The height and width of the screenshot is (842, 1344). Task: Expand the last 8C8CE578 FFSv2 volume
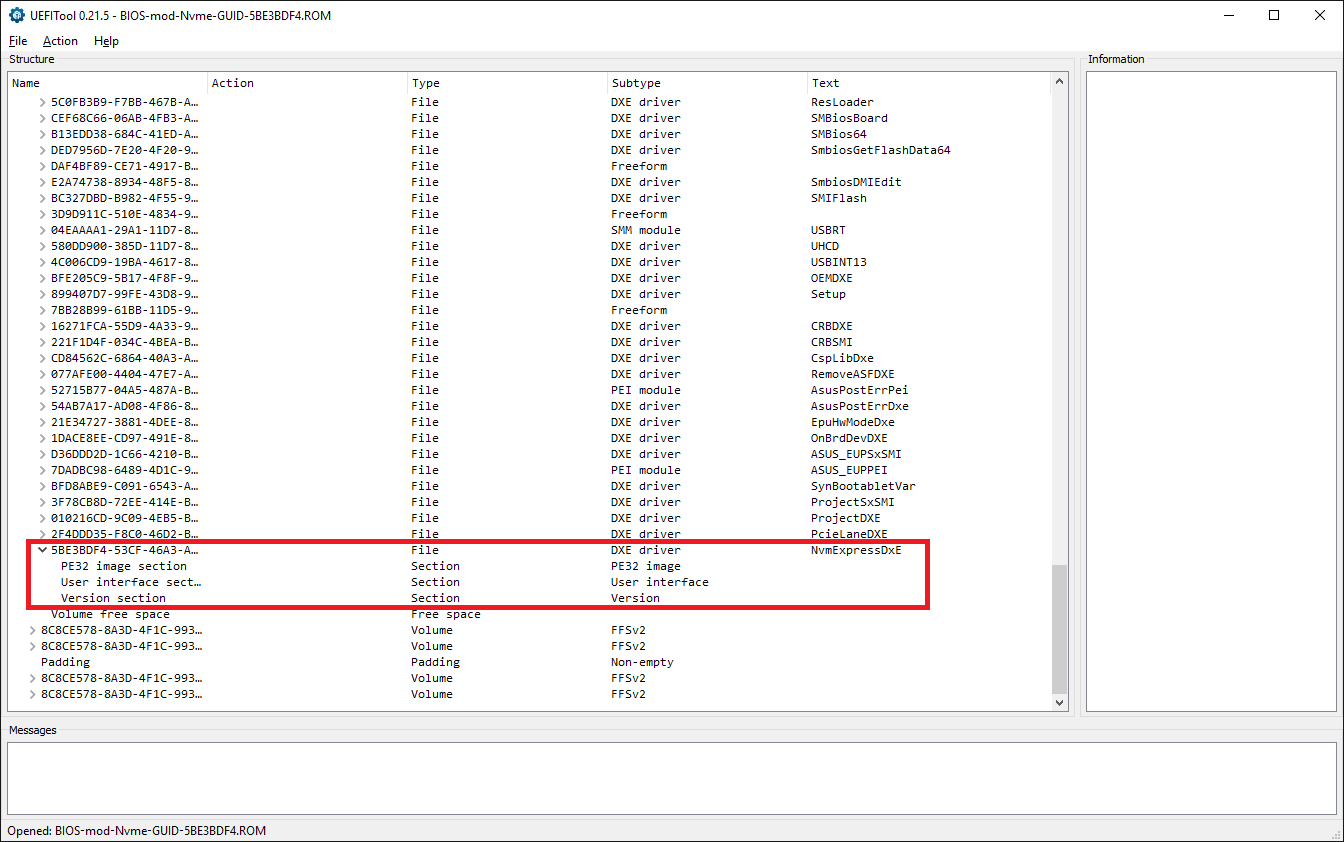(x=32, y=694)
